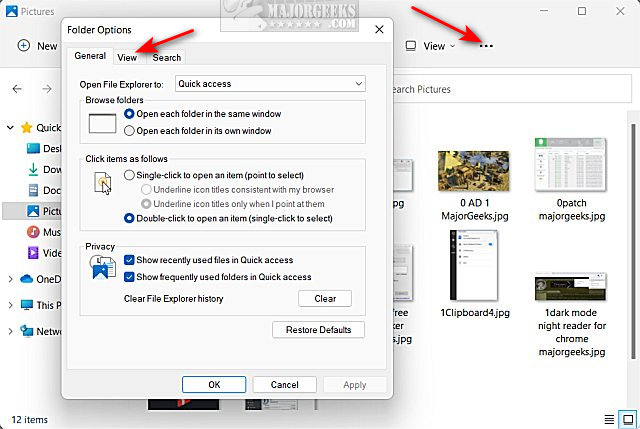Select OneDrive cloud icon
The height and width of the screenshot is (429, 640).
pos(27,279)
